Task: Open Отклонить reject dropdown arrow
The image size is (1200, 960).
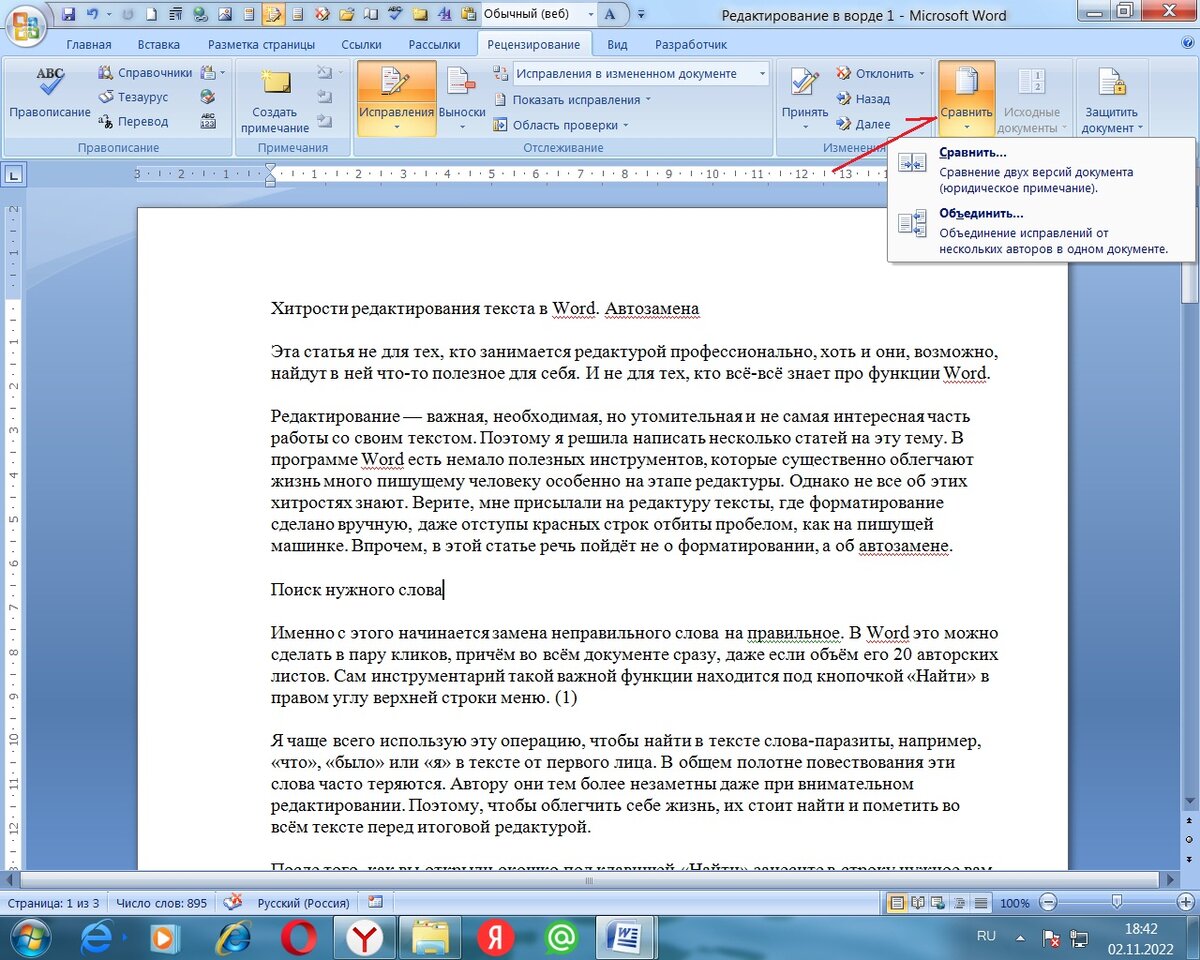Action: tap(921, 74)
